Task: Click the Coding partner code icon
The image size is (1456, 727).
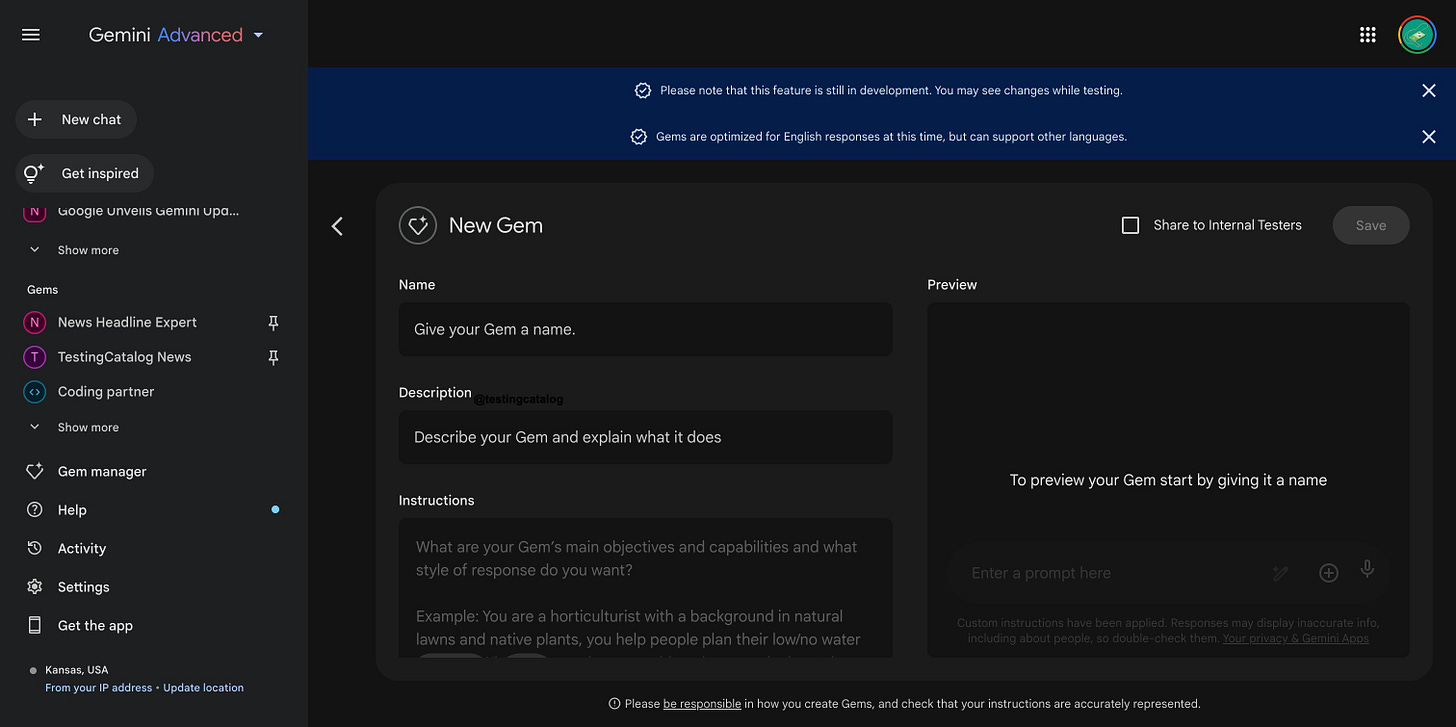Action: coord(35,392)
